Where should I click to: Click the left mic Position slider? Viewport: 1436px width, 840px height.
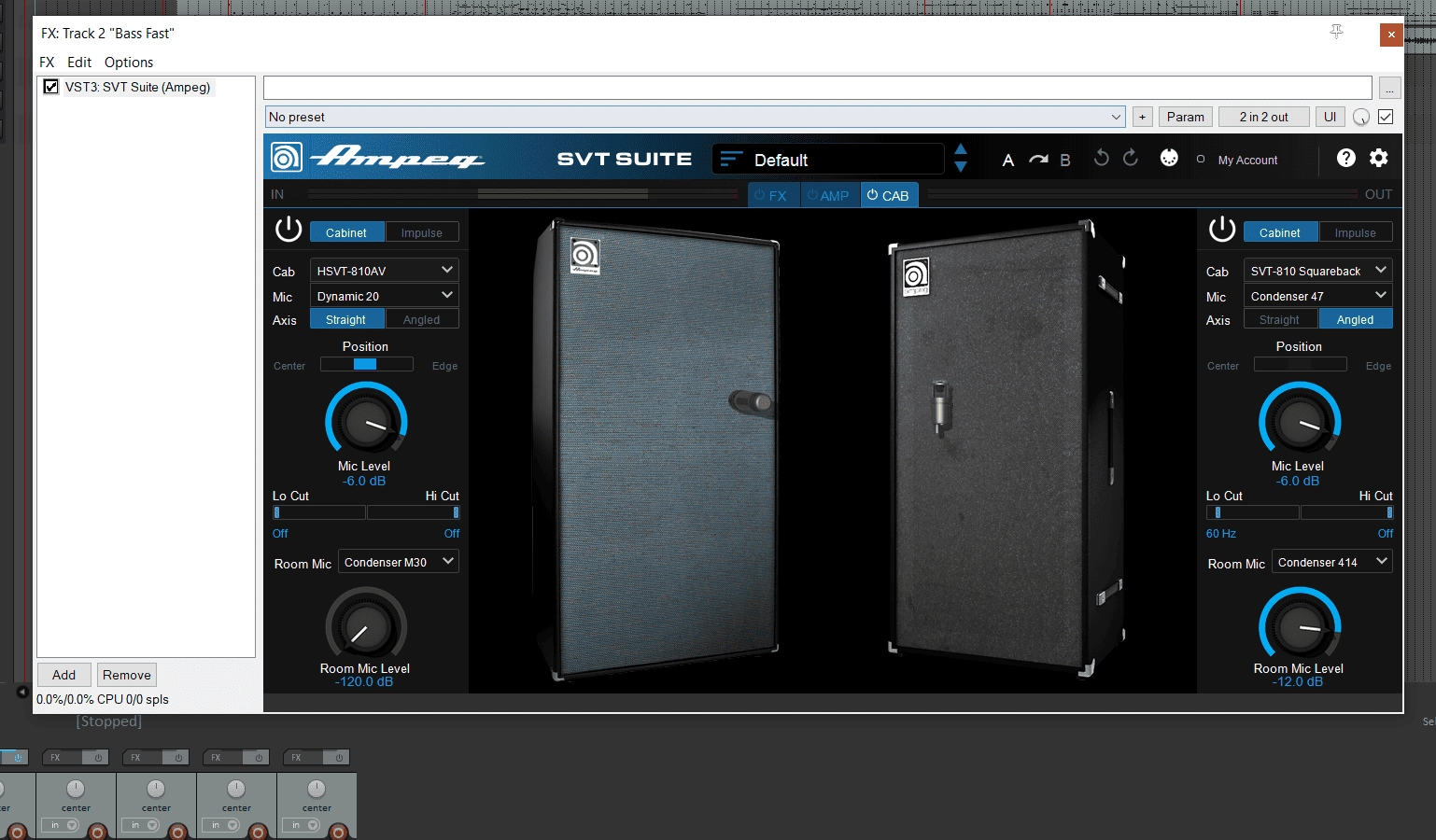[366, 364]
